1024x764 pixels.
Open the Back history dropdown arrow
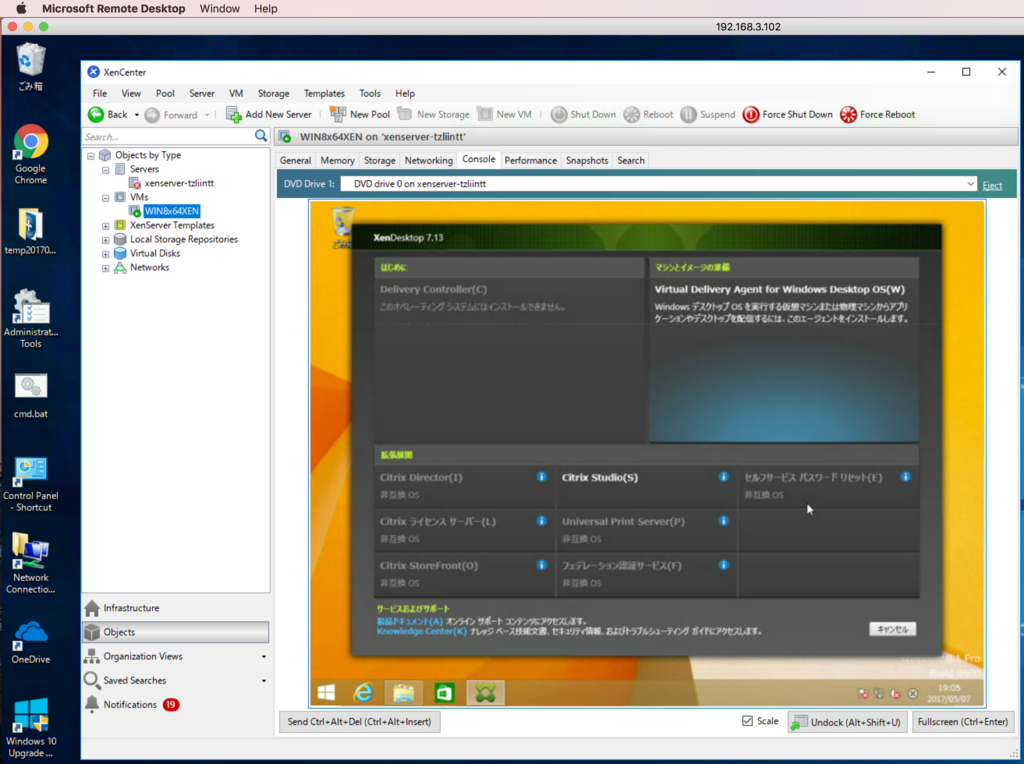136,115
